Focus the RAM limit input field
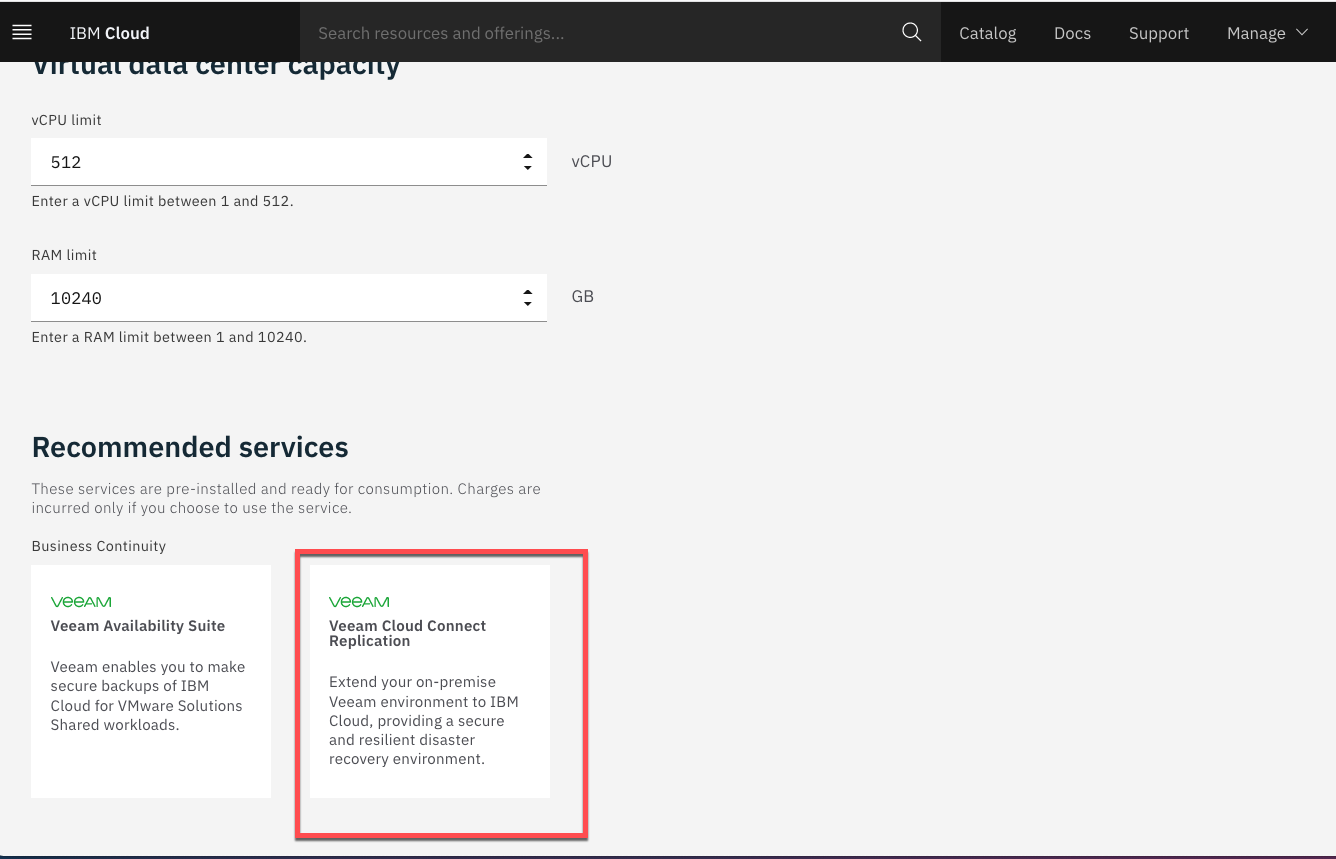Viewport: 1336px width, 859px height. point(270,298)
